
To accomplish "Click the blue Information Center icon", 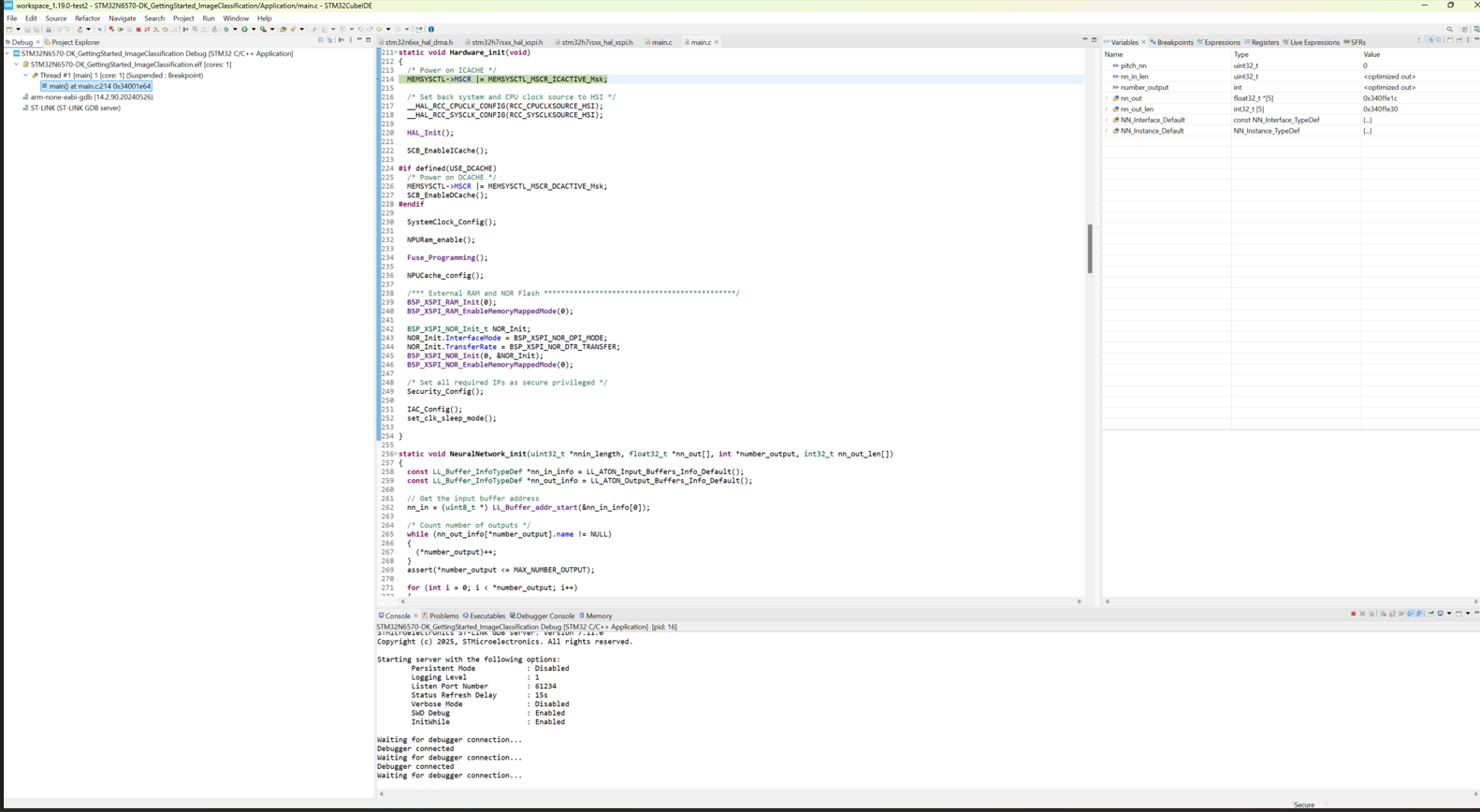I will click(x=431, y=29).
